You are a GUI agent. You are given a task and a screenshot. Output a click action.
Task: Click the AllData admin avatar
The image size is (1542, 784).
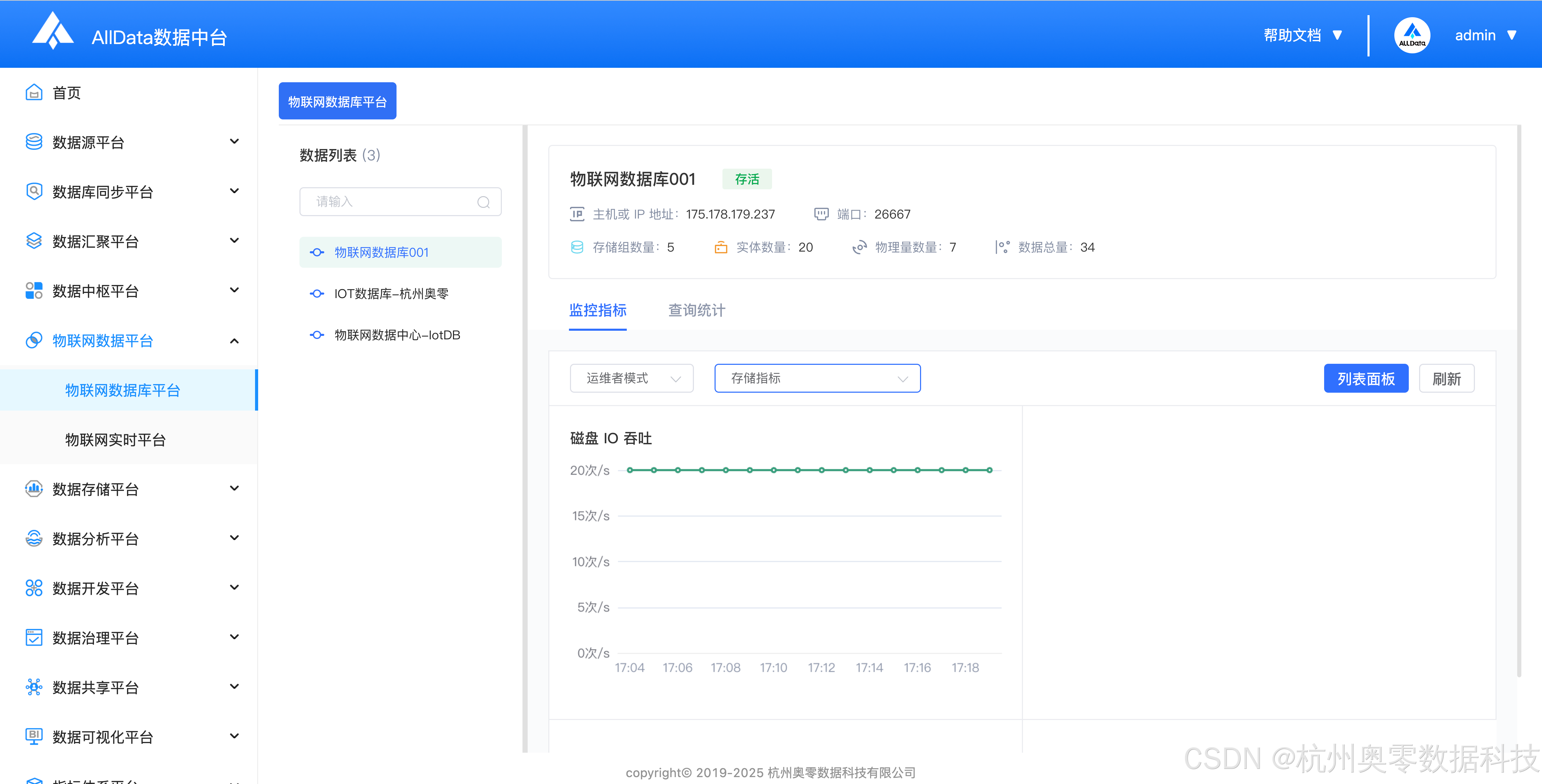coord(1412,35)
